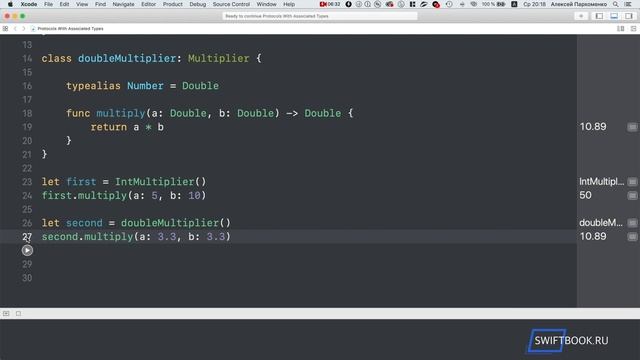Click 10.89 result beside line 27
This screenshot has height=360, width=640.
pos(593,236)
